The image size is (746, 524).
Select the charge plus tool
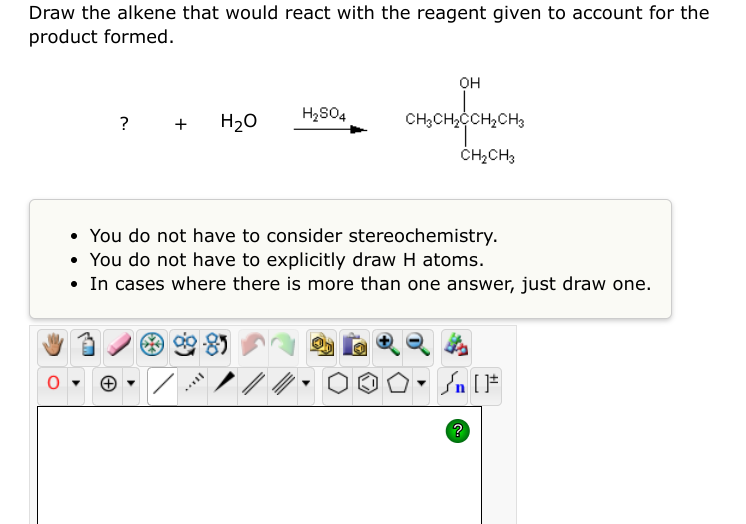[108, 383]
